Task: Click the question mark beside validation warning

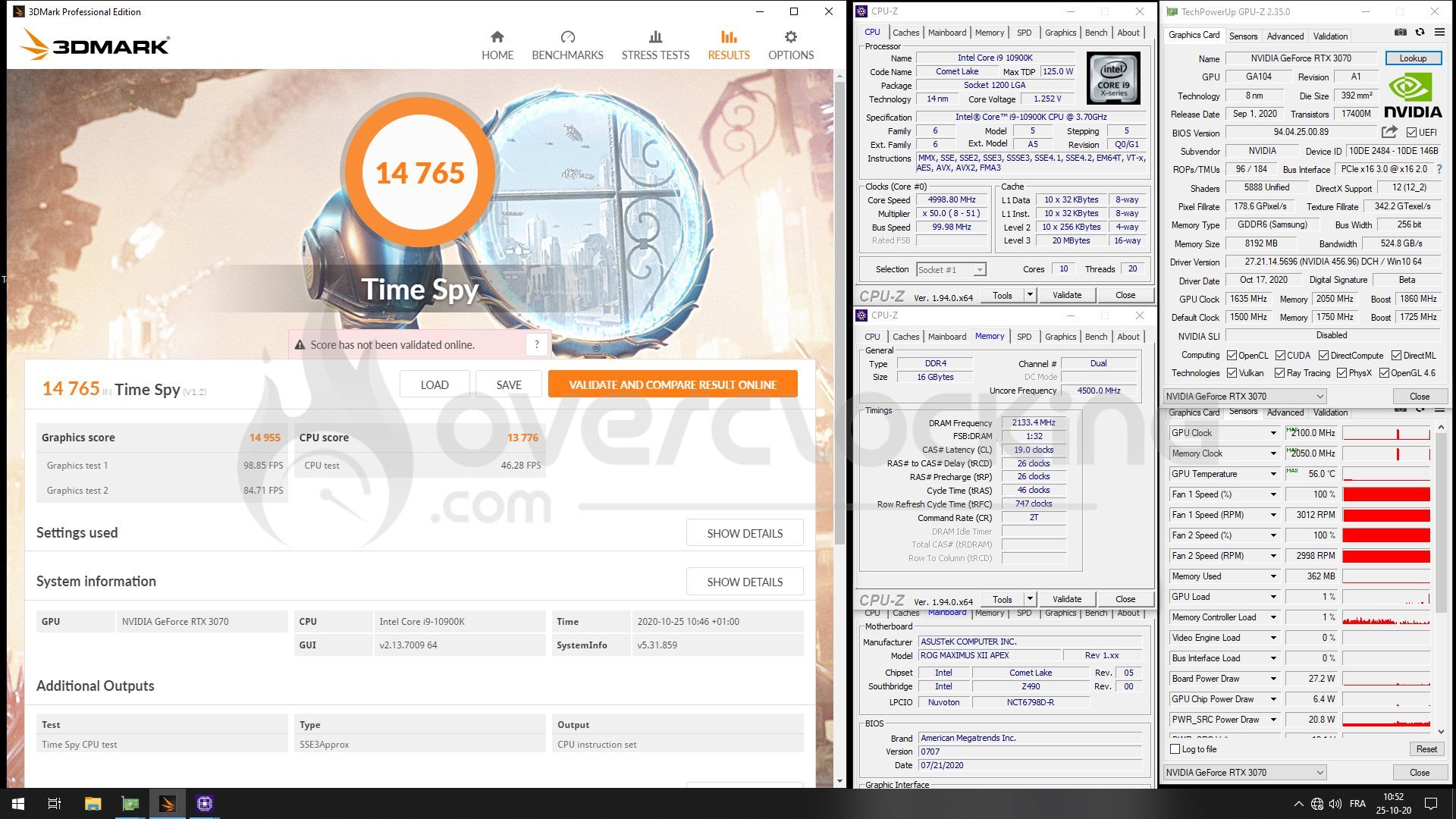Action: (x=537, y=344)
